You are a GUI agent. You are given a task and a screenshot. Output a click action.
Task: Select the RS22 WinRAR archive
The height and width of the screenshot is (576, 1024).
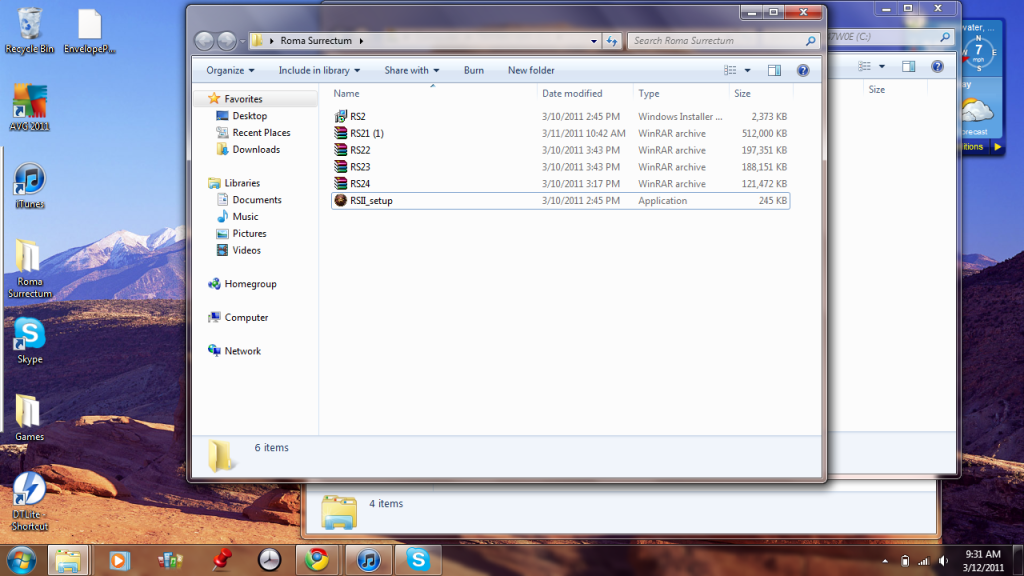[359, 150]
